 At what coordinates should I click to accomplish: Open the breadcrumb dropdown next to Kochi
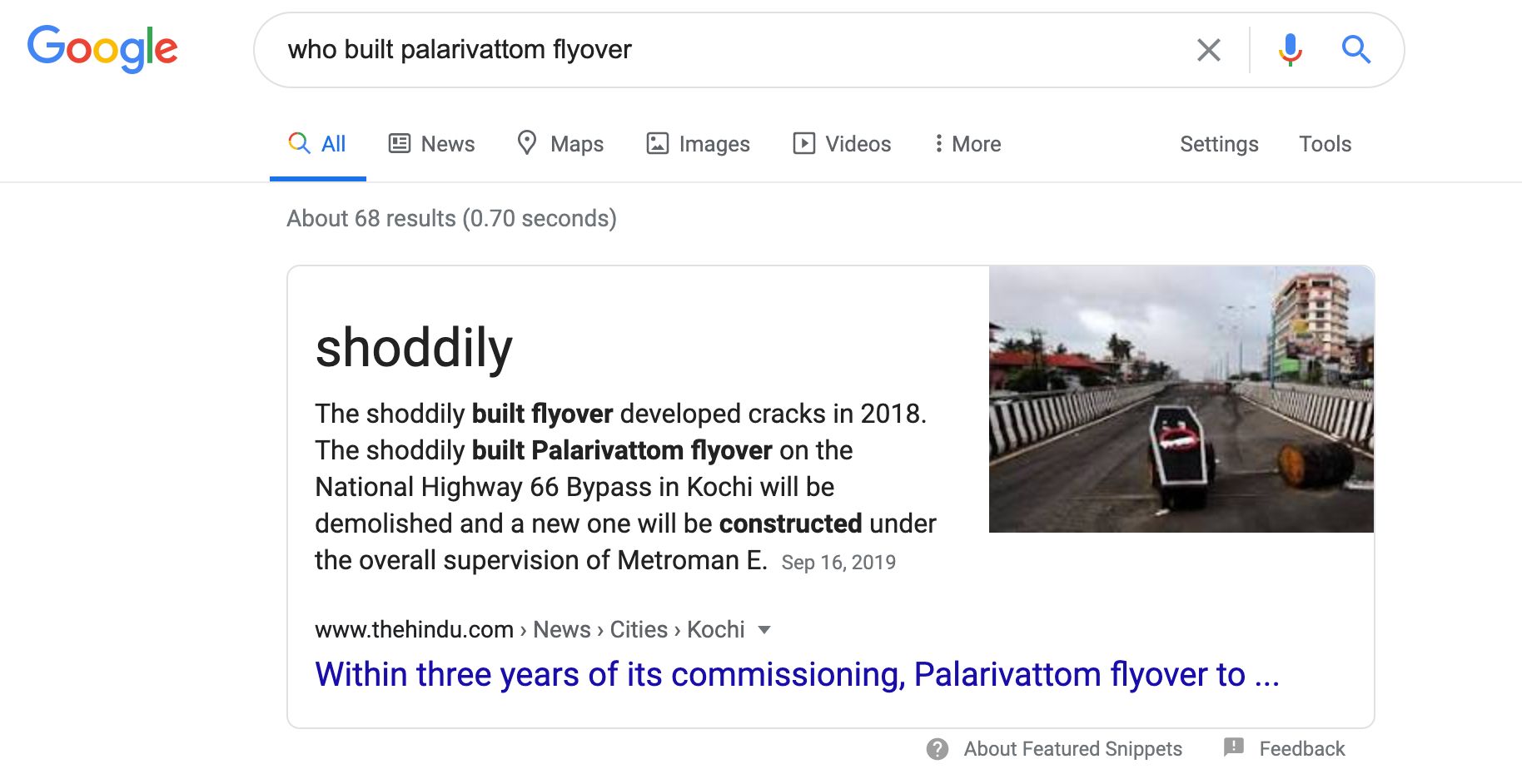[765, 630]
